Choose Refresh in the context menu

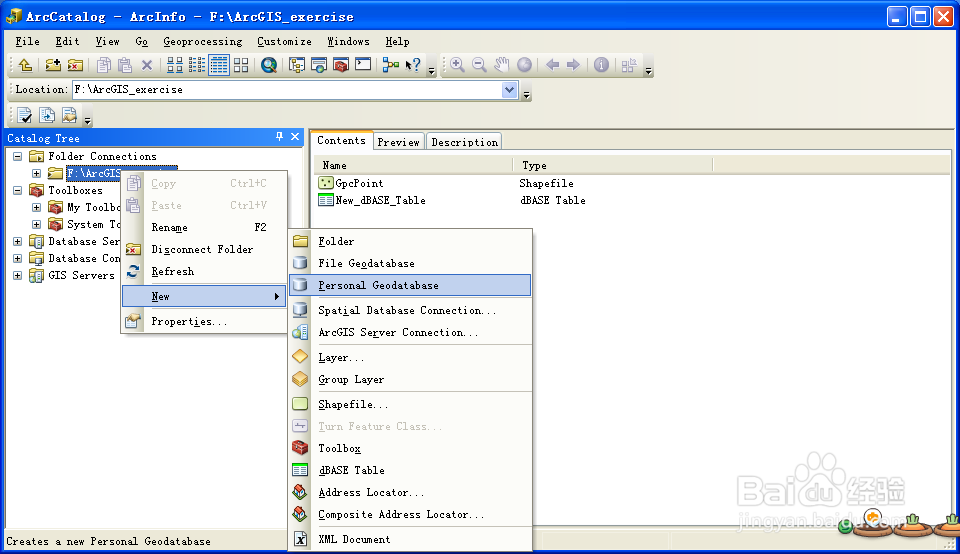pos(204,272)
